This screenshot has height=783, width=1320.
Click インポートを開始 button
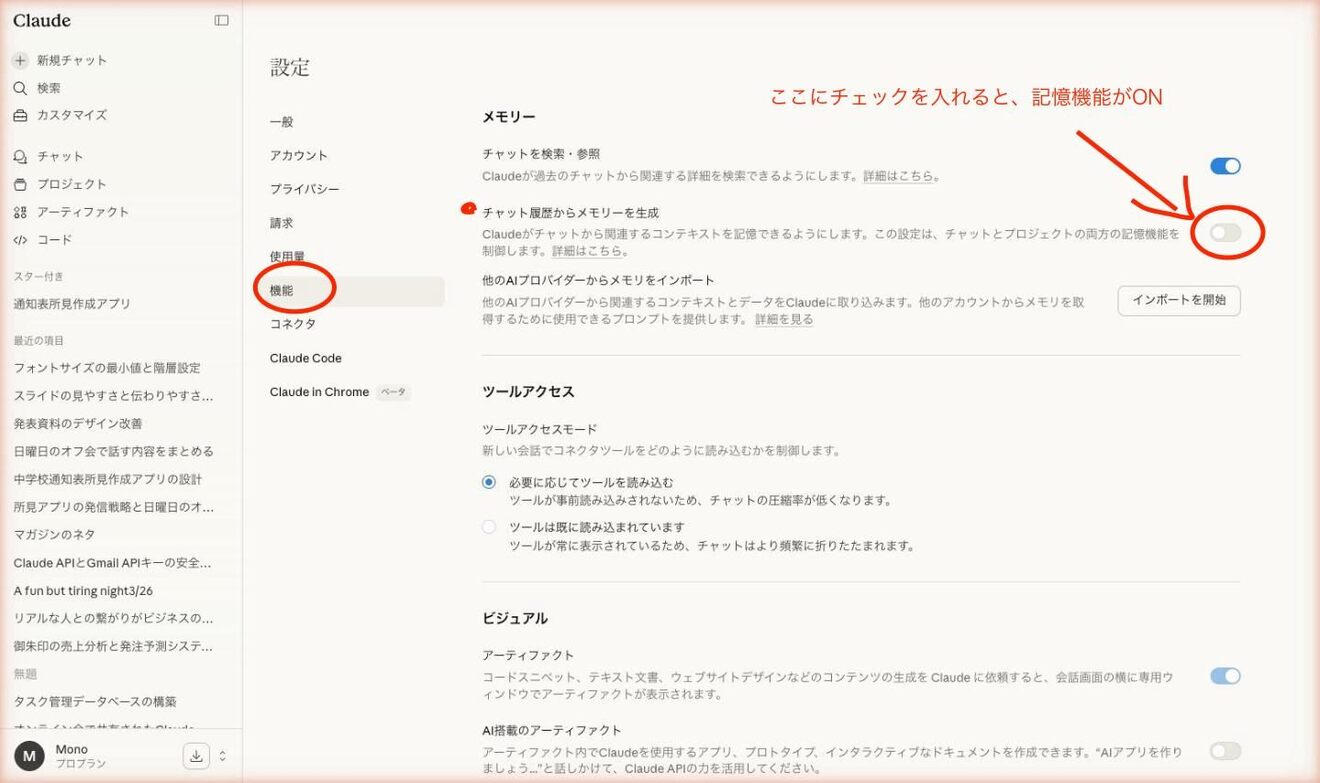click(1179, 300)
